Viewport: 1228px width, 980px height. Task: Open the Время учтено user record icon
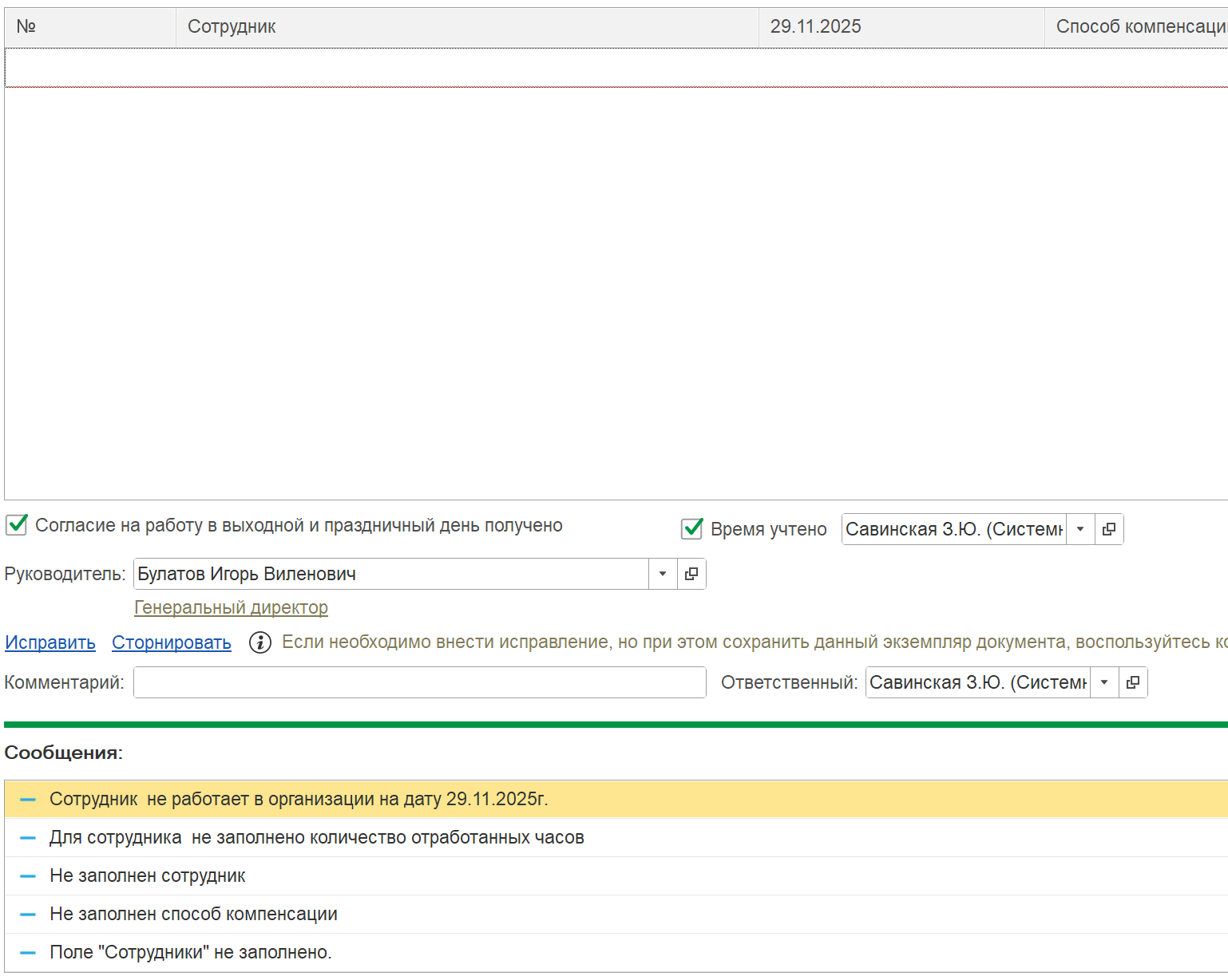(1108, 529)
